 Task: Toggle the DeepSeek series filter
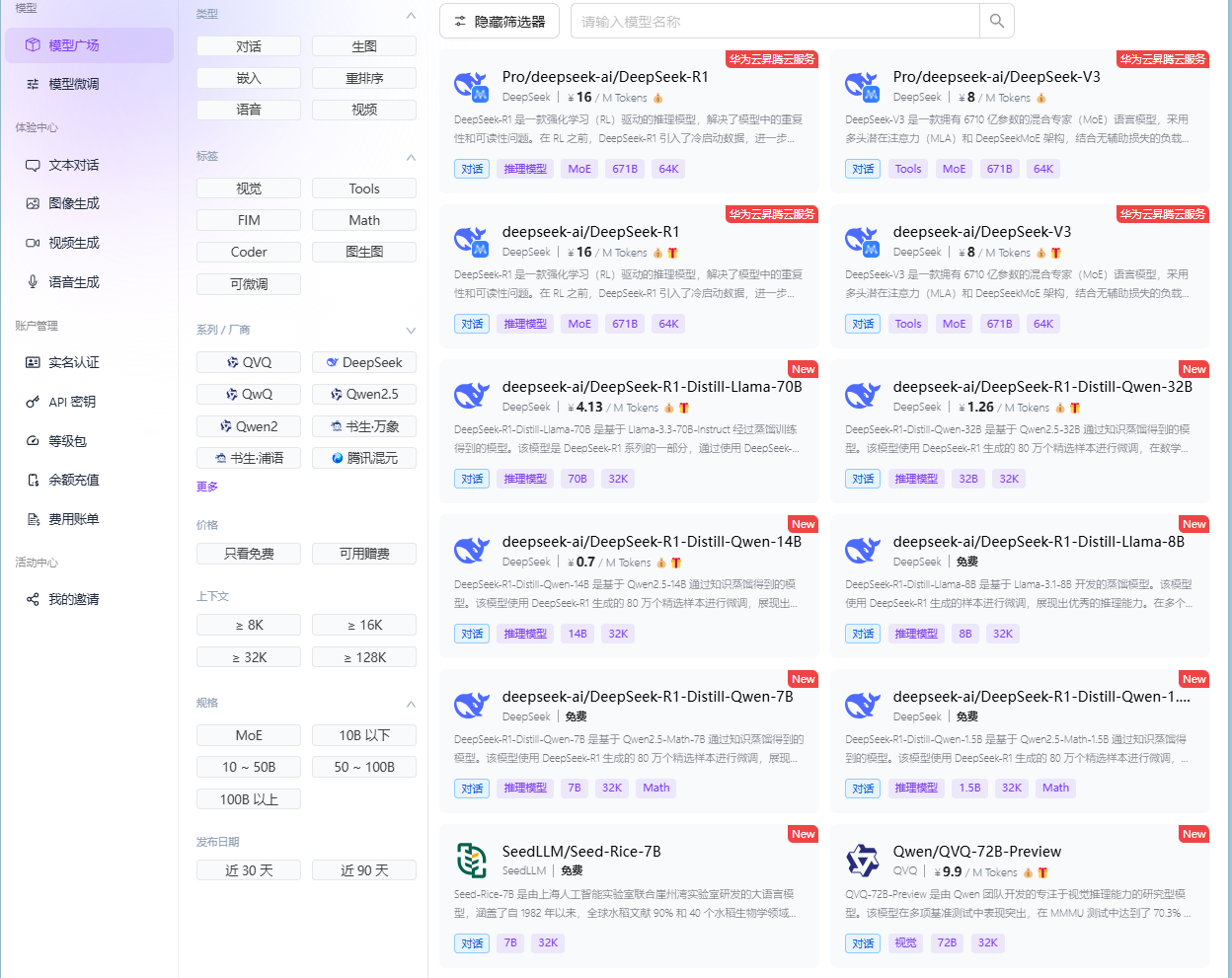364,362
